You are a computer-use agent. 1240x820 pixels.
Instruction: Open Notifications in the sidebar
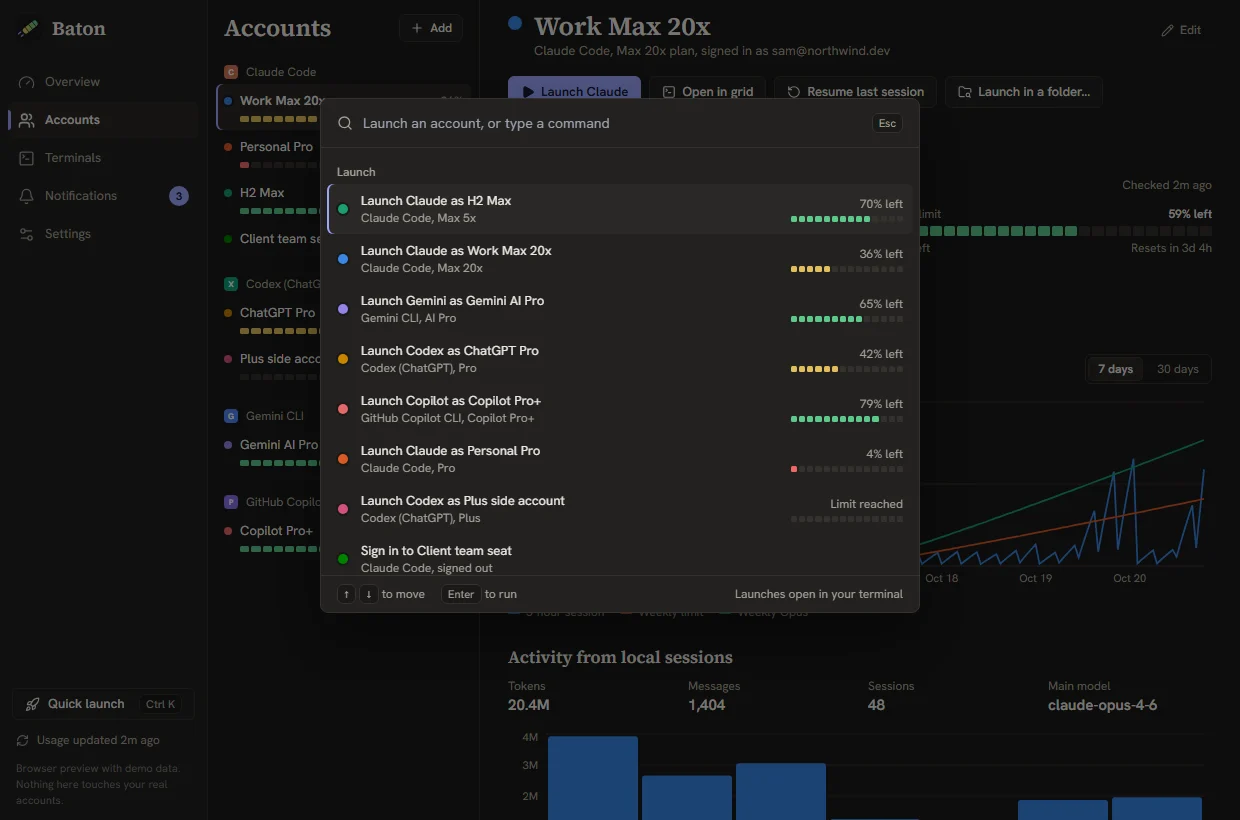[x=104, y=196]
